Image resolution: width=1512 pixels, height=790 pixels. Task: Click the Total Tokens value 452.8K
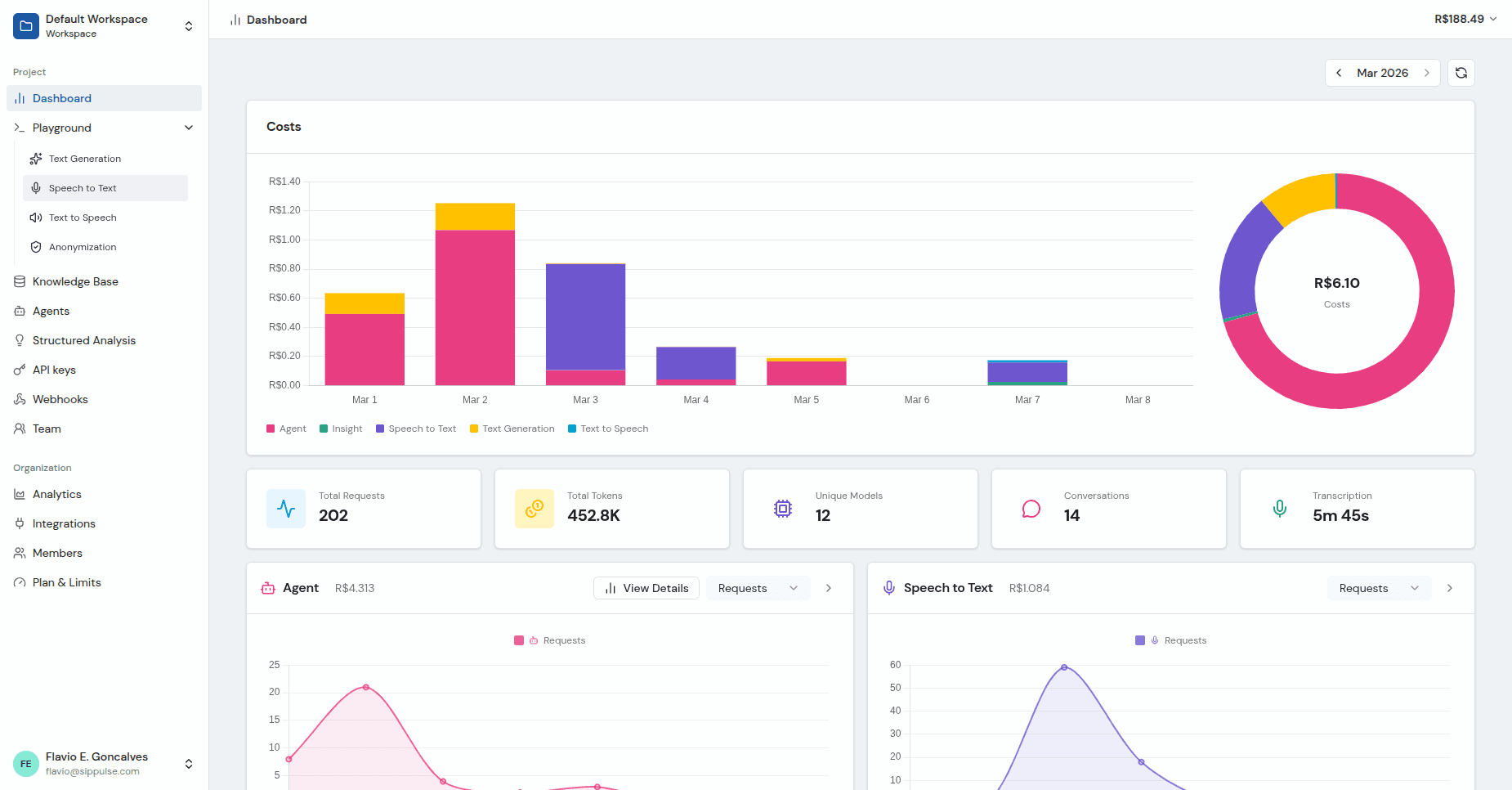[x=594, y=515]
